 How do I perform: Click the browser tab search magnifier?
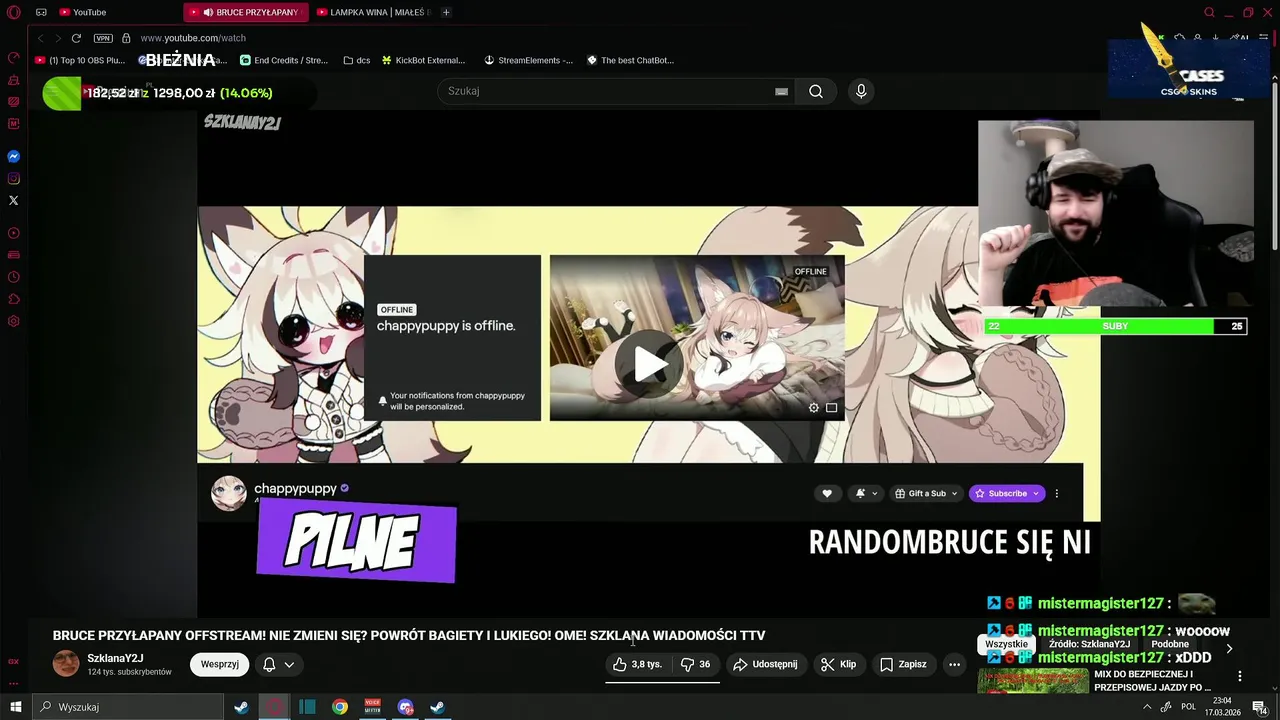click(x=1209, y=12)
